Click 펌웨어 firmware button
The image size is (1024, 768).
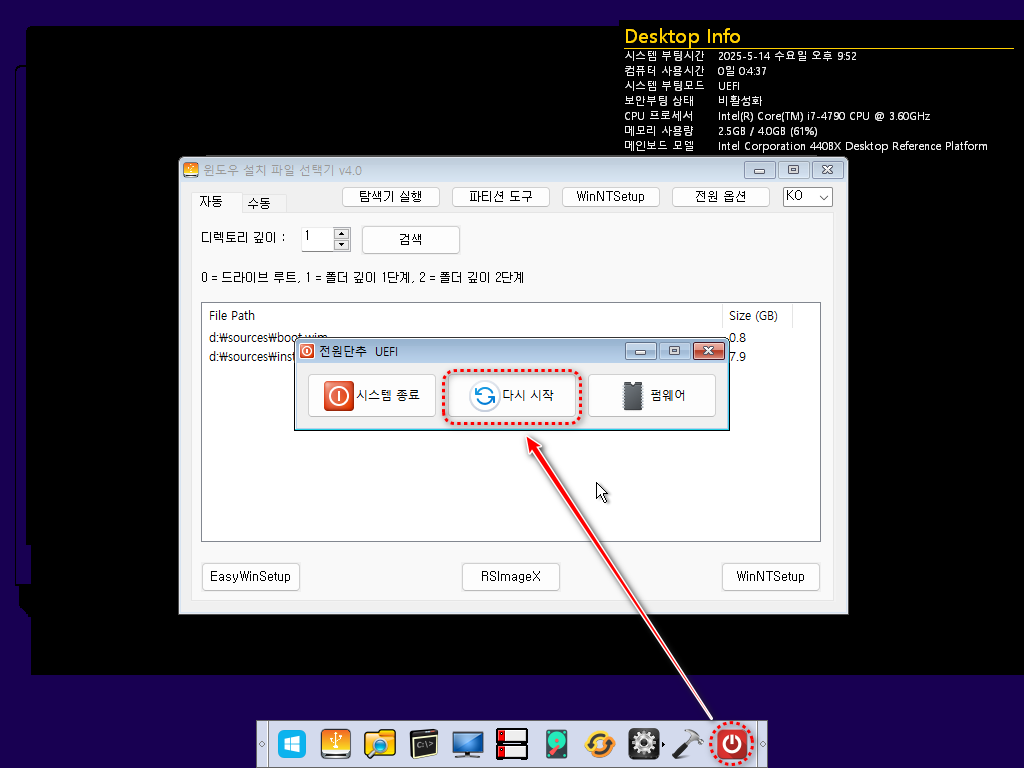tap(652, 395)
